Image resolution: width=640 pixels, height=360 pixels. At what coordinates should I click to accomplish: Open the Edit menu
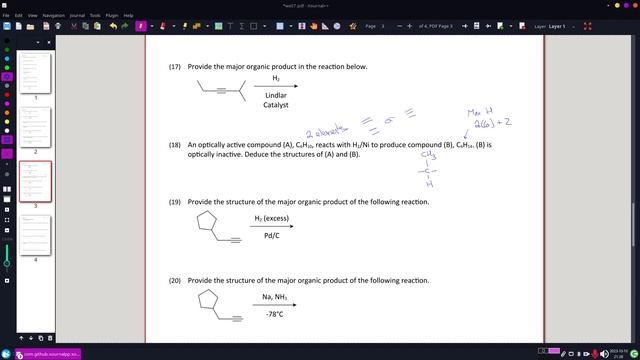19,16
